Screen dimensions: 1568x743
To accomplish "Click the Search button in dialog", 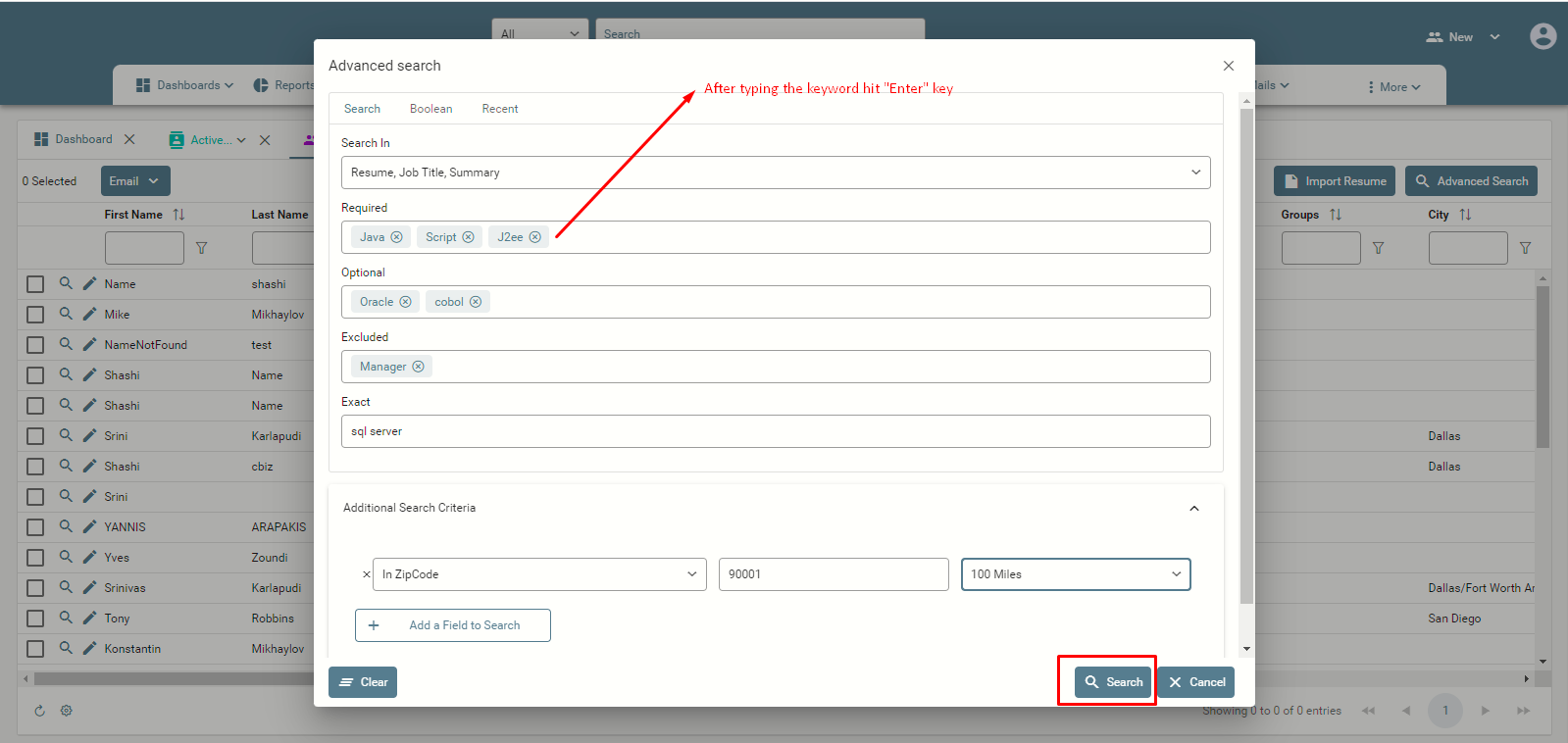I will [1113, 682].
